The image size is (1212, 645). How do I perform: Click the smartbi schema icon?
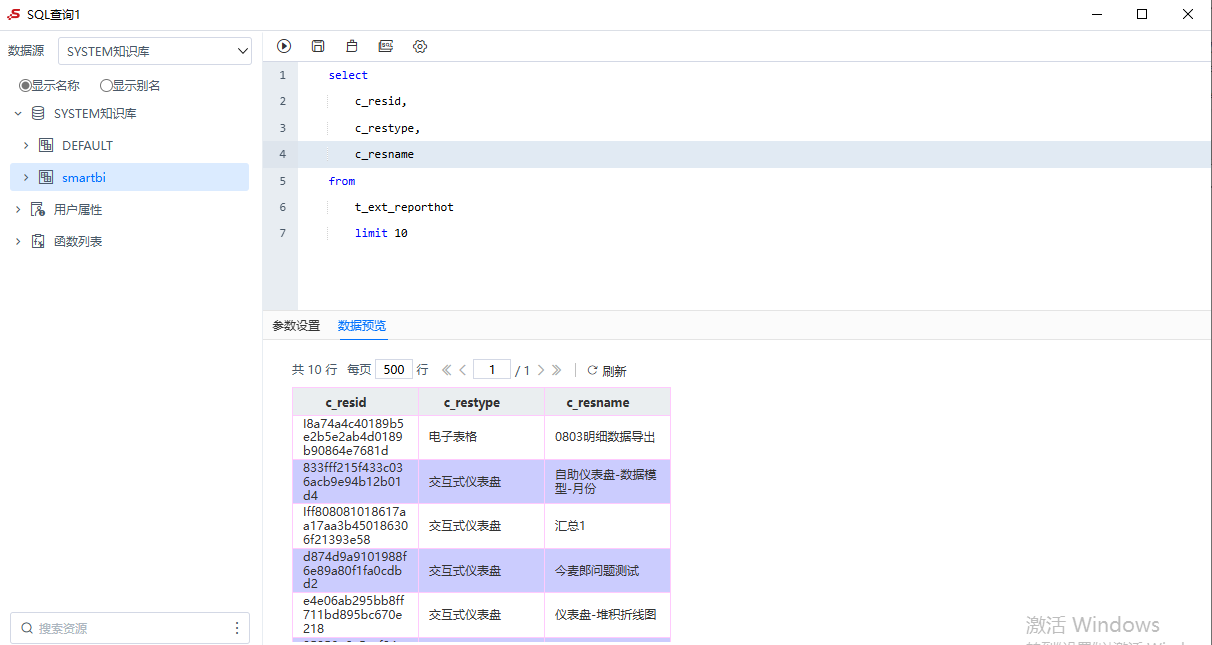point(46,177)
